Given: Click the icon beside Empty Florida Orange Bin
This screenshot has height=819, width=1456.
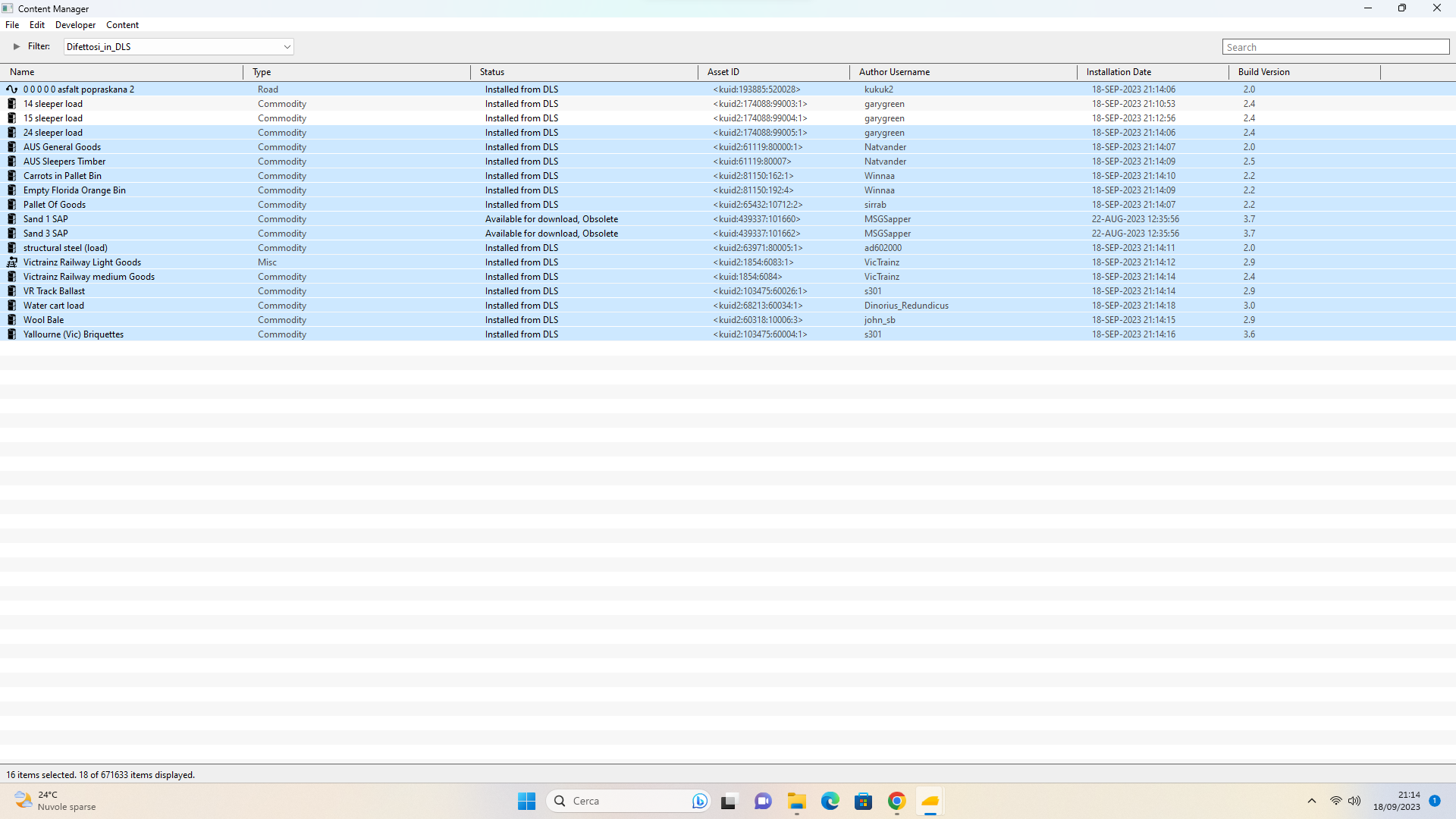Looking at the screenshot, I should coord(11,190).
